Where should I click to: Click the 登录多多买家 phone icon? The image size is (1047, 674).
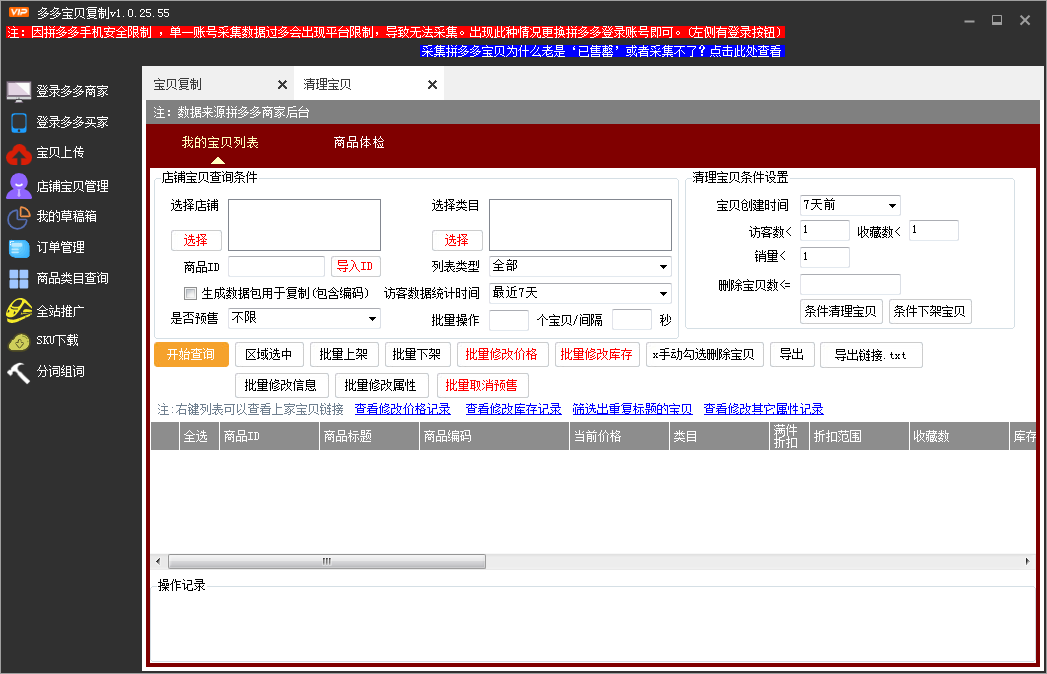tap(19, 122)
